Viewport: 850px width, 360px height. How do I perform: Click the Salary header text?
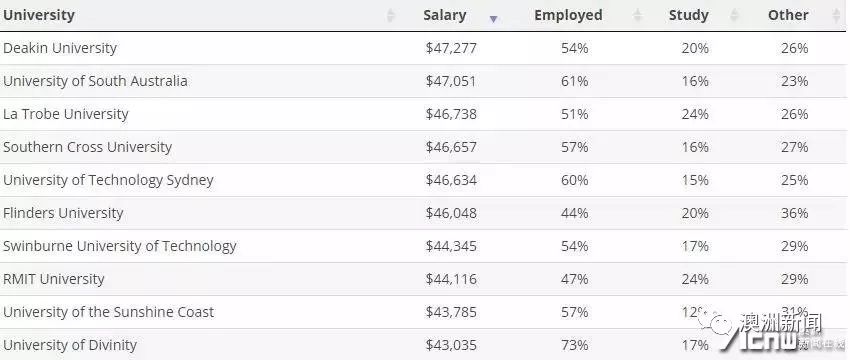tap(445, 15)
